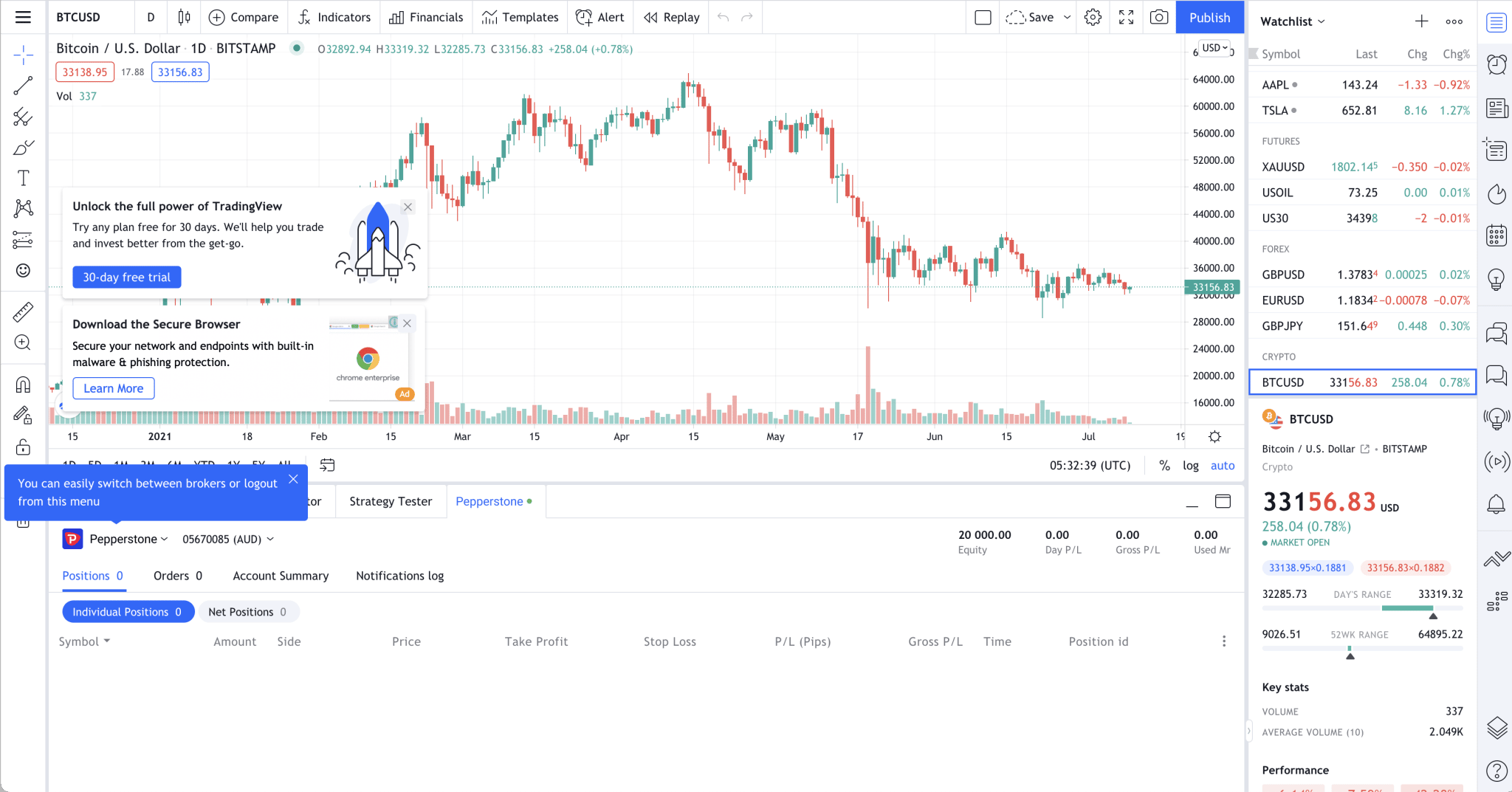Image resolution: width=1512 pixels, height=792 pixels.
Task: Open the news panel icon
Action: tap(1496, 108)
